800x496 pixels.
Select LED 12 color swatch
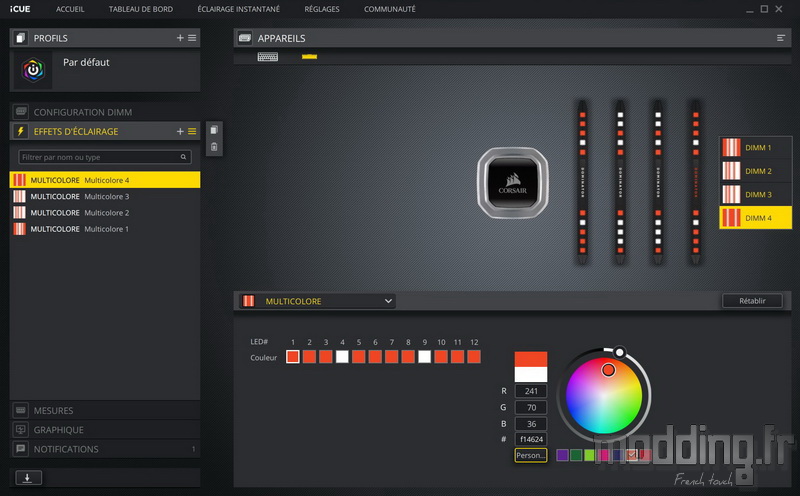[474, 357]
